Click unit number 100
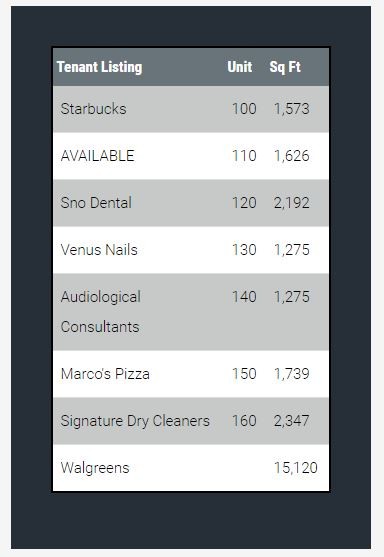 244,109
